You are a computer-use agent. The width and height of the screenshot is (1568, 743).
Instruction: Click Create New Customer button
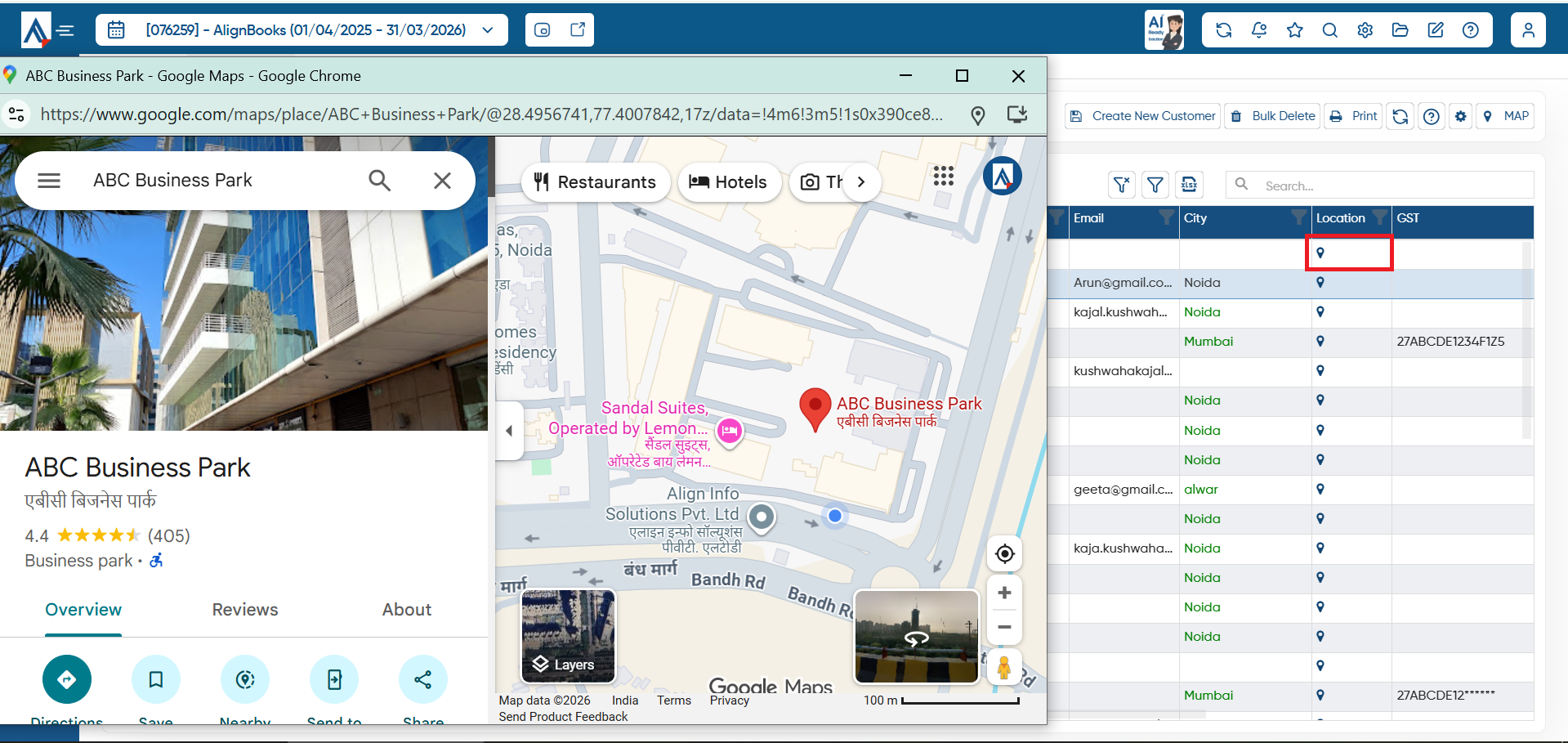pyautogui.click(x=1143, y=116)
